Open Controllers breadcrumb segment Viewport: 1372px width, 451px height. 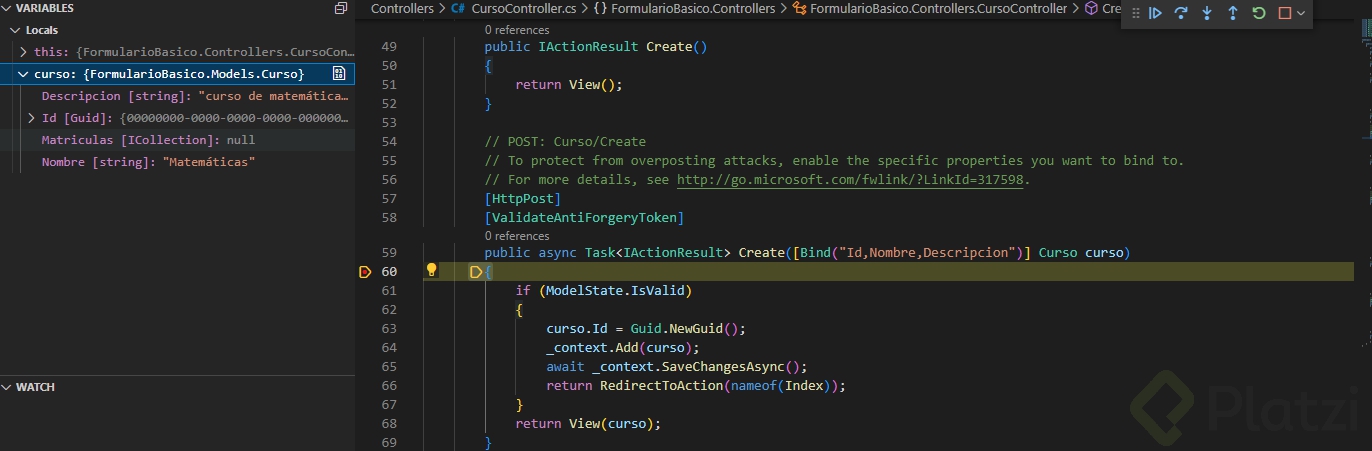[x=402, y=8]
